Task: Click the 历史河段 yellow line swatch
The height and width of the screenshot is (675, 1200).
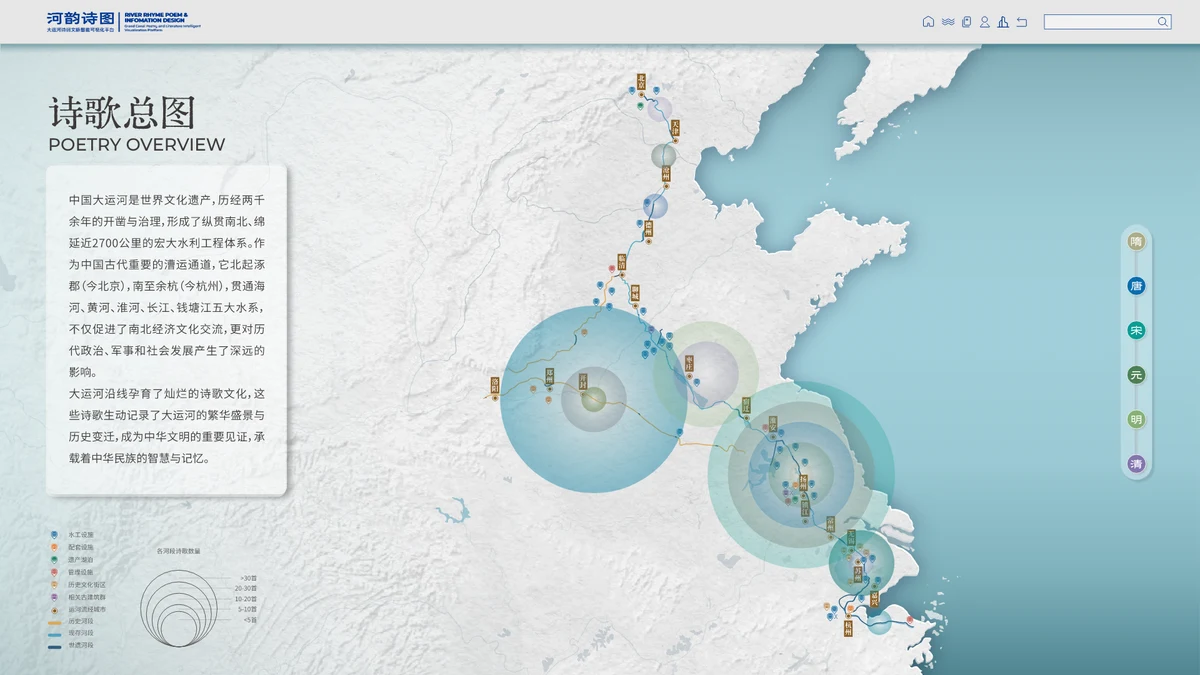Action: [x=54, y=621]
